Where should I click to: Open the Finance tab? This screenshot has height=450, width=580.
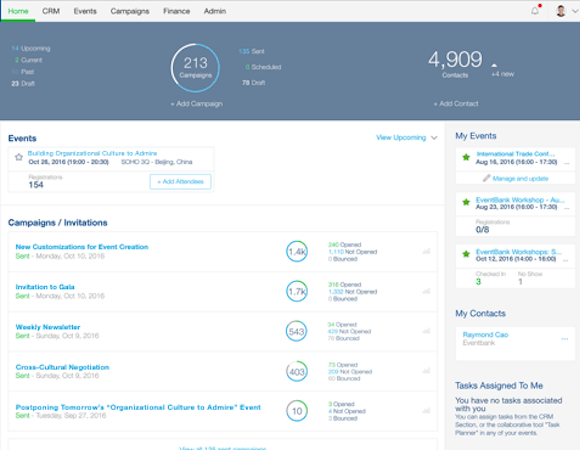[x=176, y=11]
